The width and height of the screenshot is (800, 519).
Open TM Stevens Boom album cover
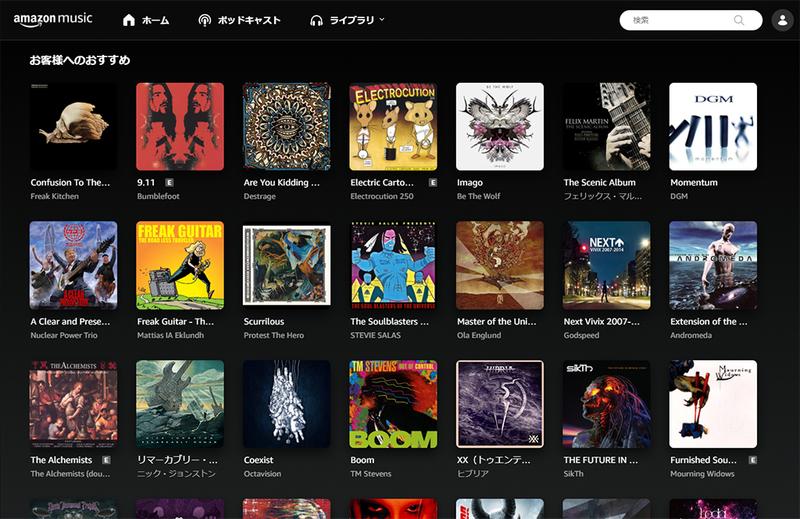[393, 404]
